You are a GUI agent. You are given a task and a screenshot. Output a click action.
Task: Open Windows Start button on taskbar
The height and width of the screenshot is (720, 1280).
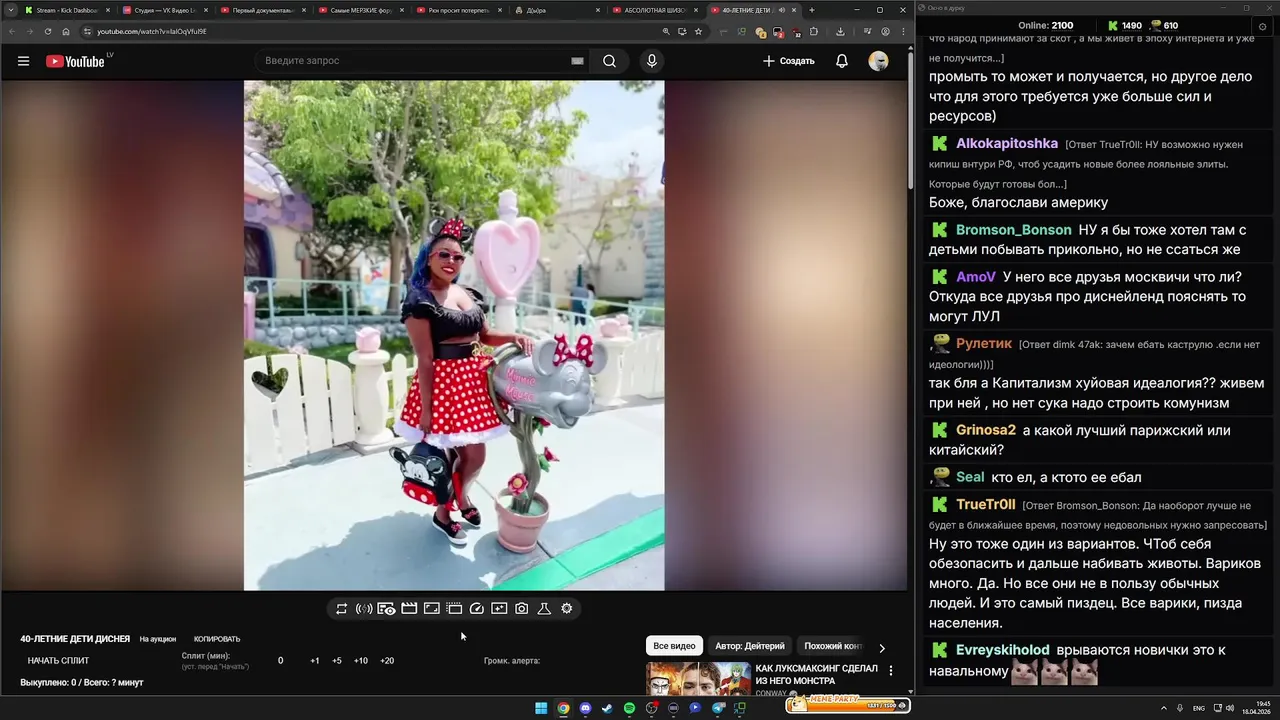541,708
